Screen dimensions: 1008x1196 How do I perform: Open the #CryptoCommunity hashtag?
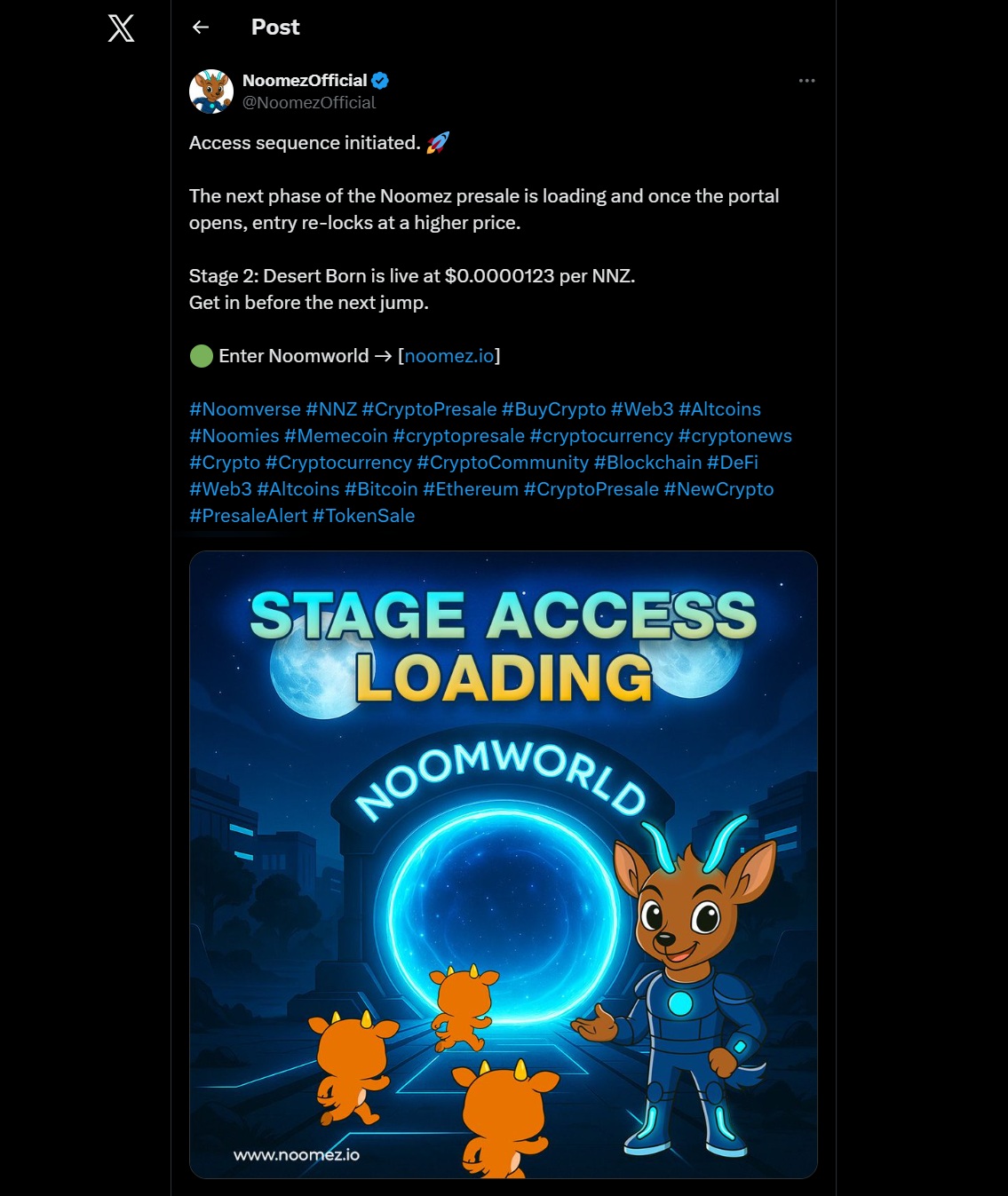pos(503,463)
